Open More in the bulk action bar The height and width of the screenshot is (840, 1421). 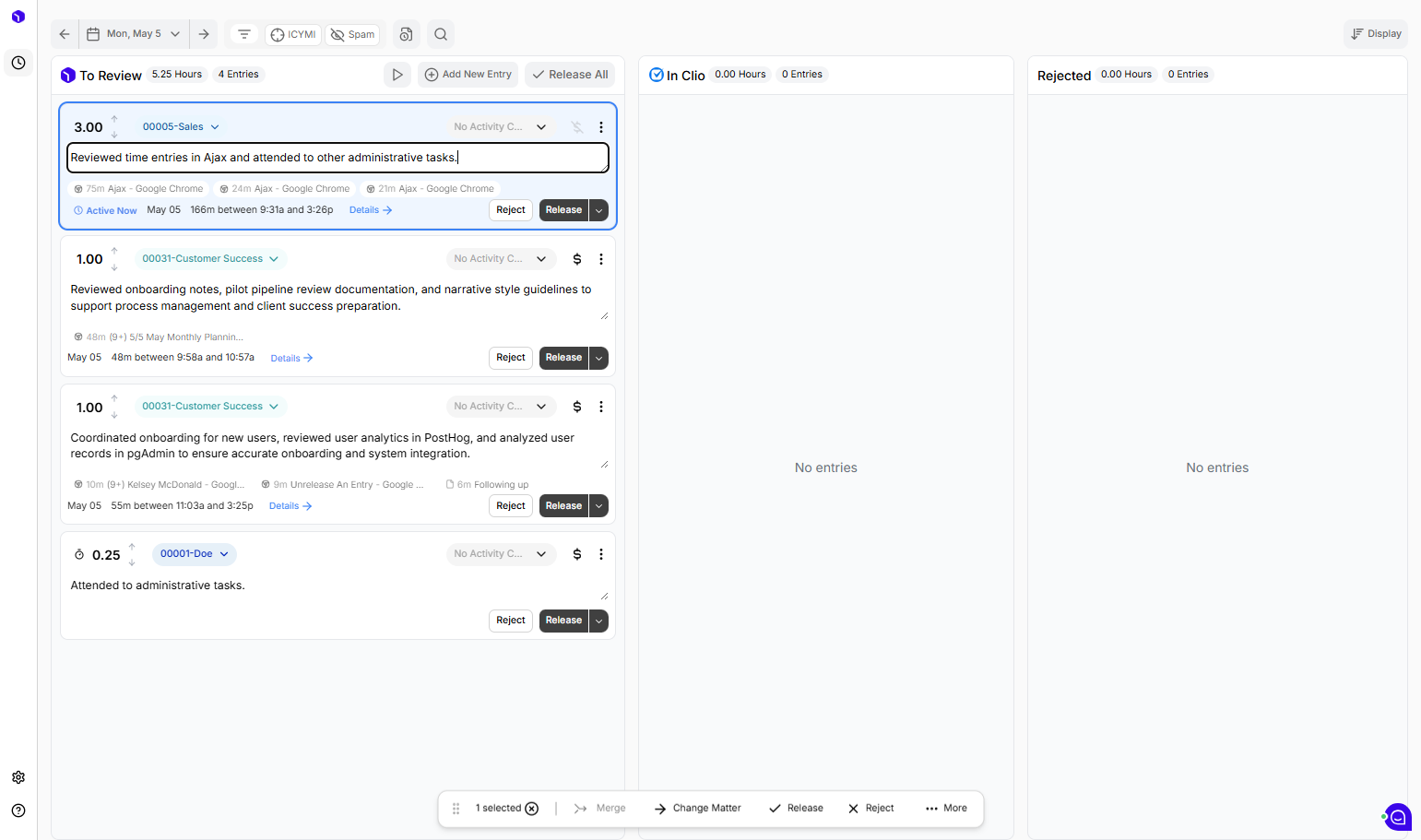(946, 809)
